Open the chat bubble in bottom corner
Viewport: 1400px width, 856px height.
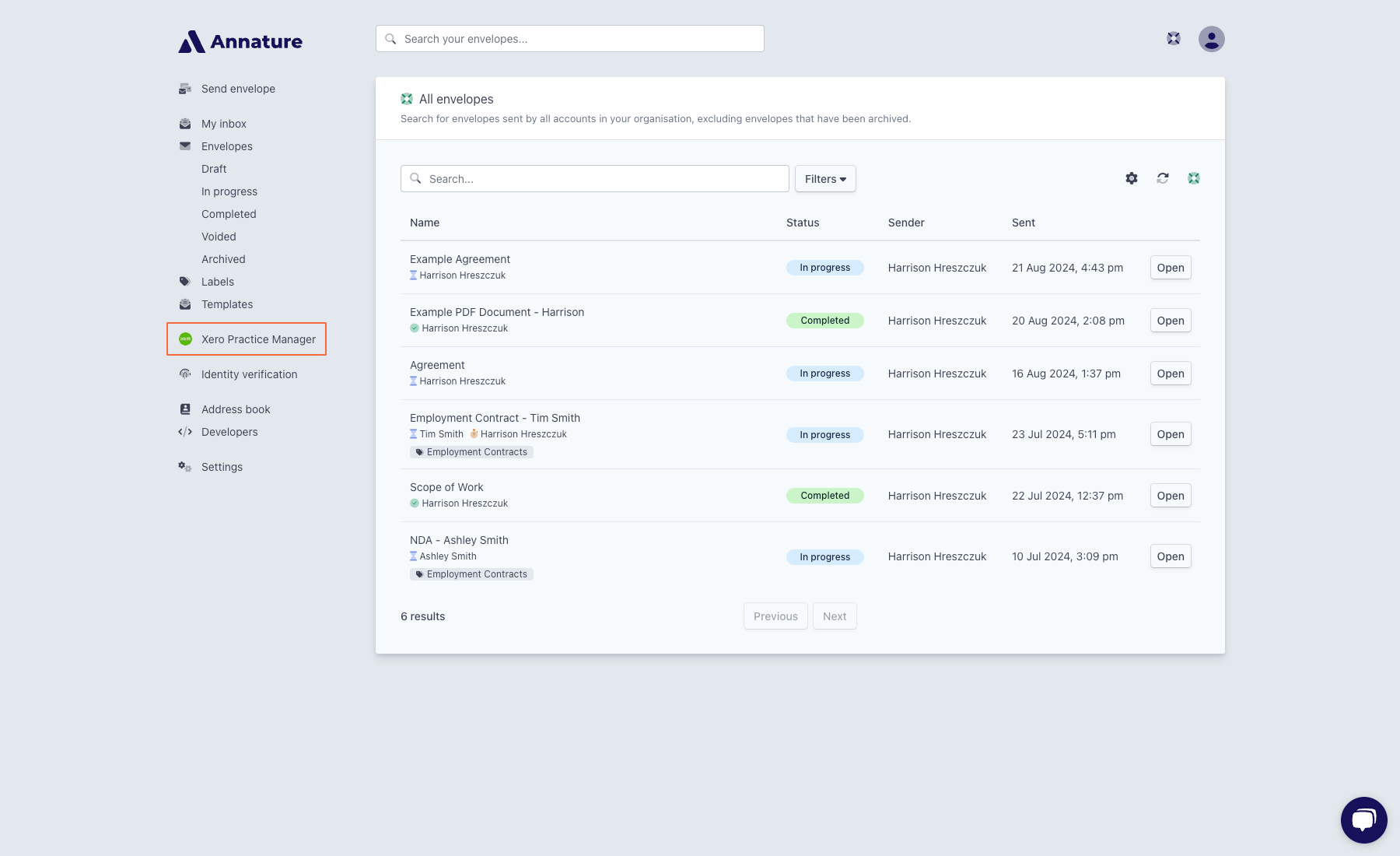(x=1363, y=819)
